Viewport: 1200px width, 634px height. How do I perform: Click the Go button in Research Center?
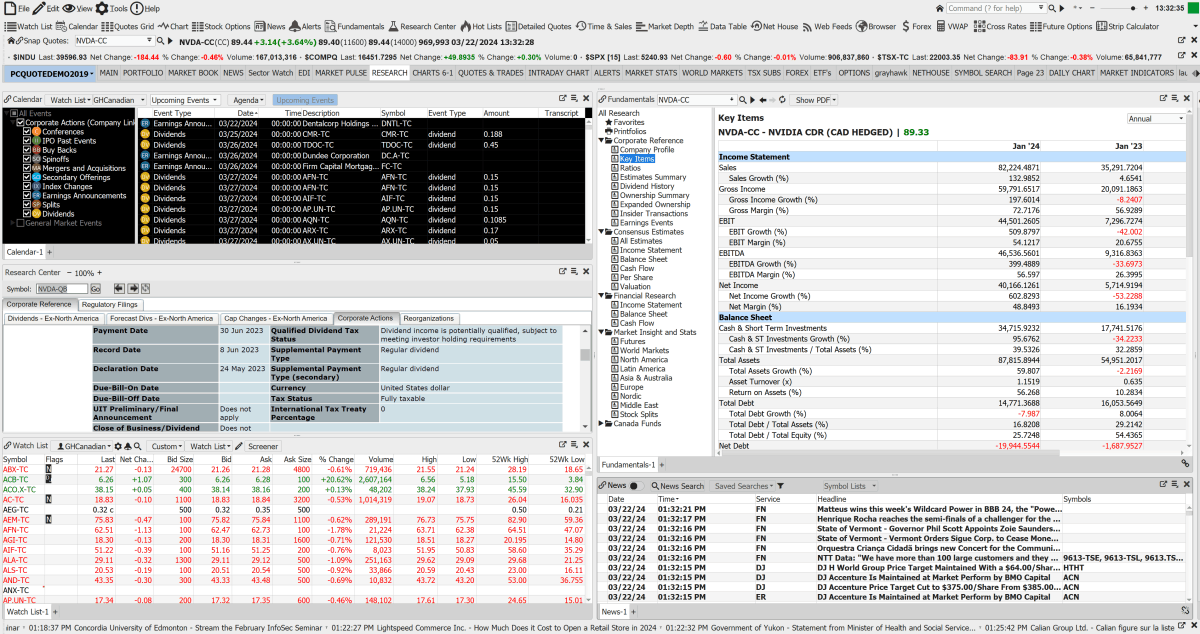pos(95,288)
